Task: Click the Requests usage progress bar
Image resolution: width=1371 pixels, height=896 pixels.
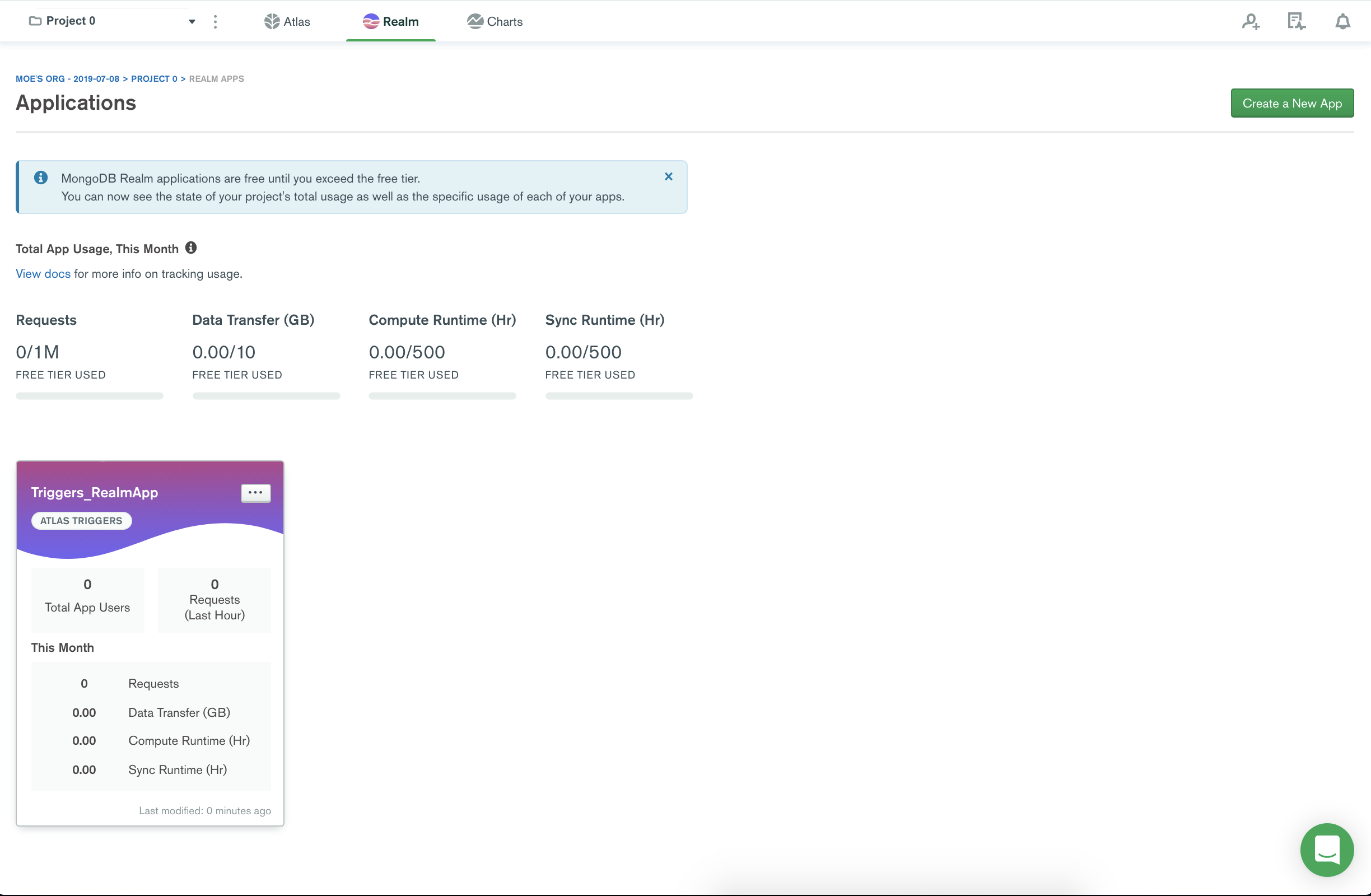Action: [x=89, y=396]
